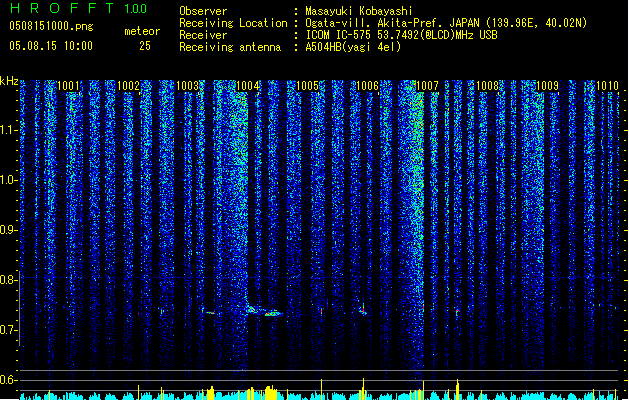The height and width of the screenshot is (400, 629).
Task: Click receiver value ICOM IC-575 53.7492 MHz
Action: [401, 35]
